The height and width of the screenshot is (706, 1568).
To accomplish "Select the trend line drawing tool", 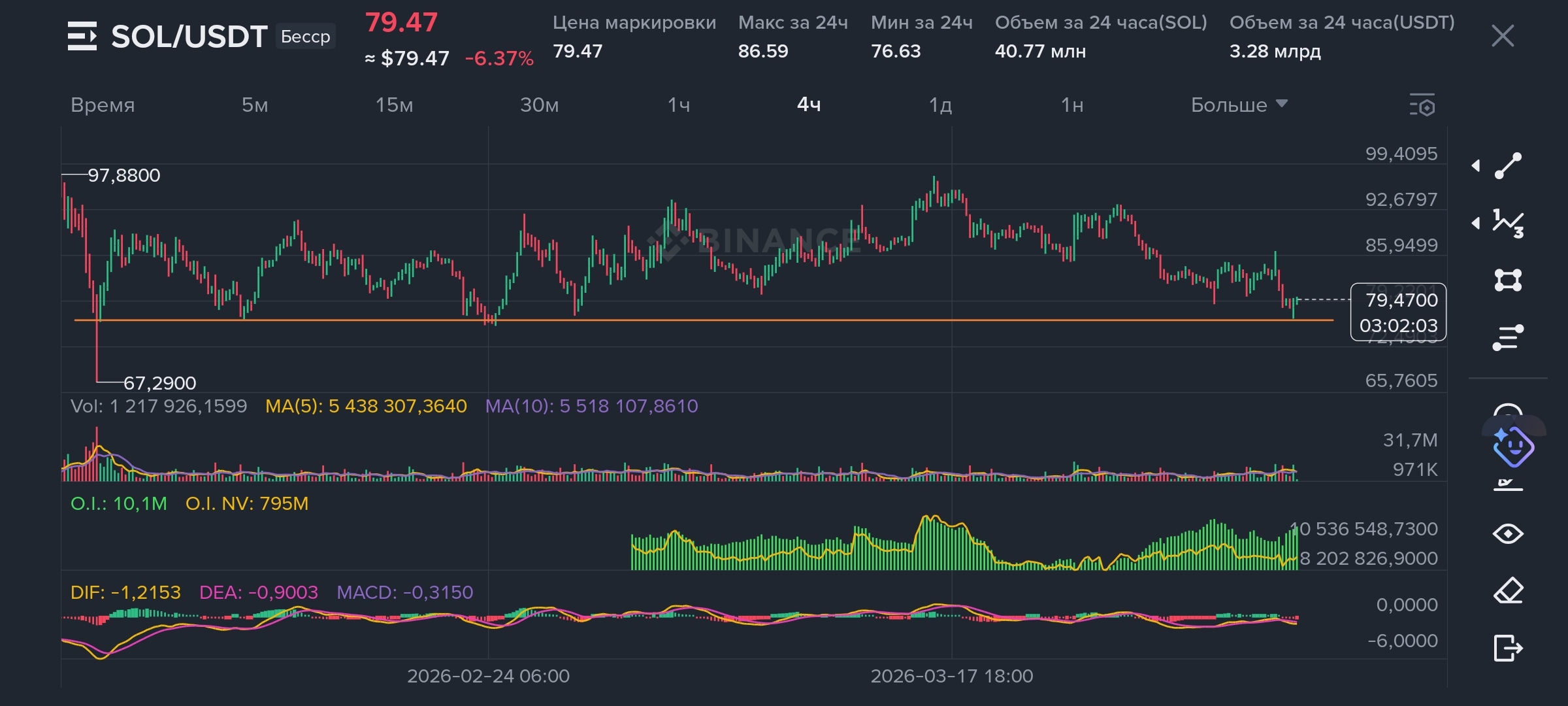I will (1508, 166).
